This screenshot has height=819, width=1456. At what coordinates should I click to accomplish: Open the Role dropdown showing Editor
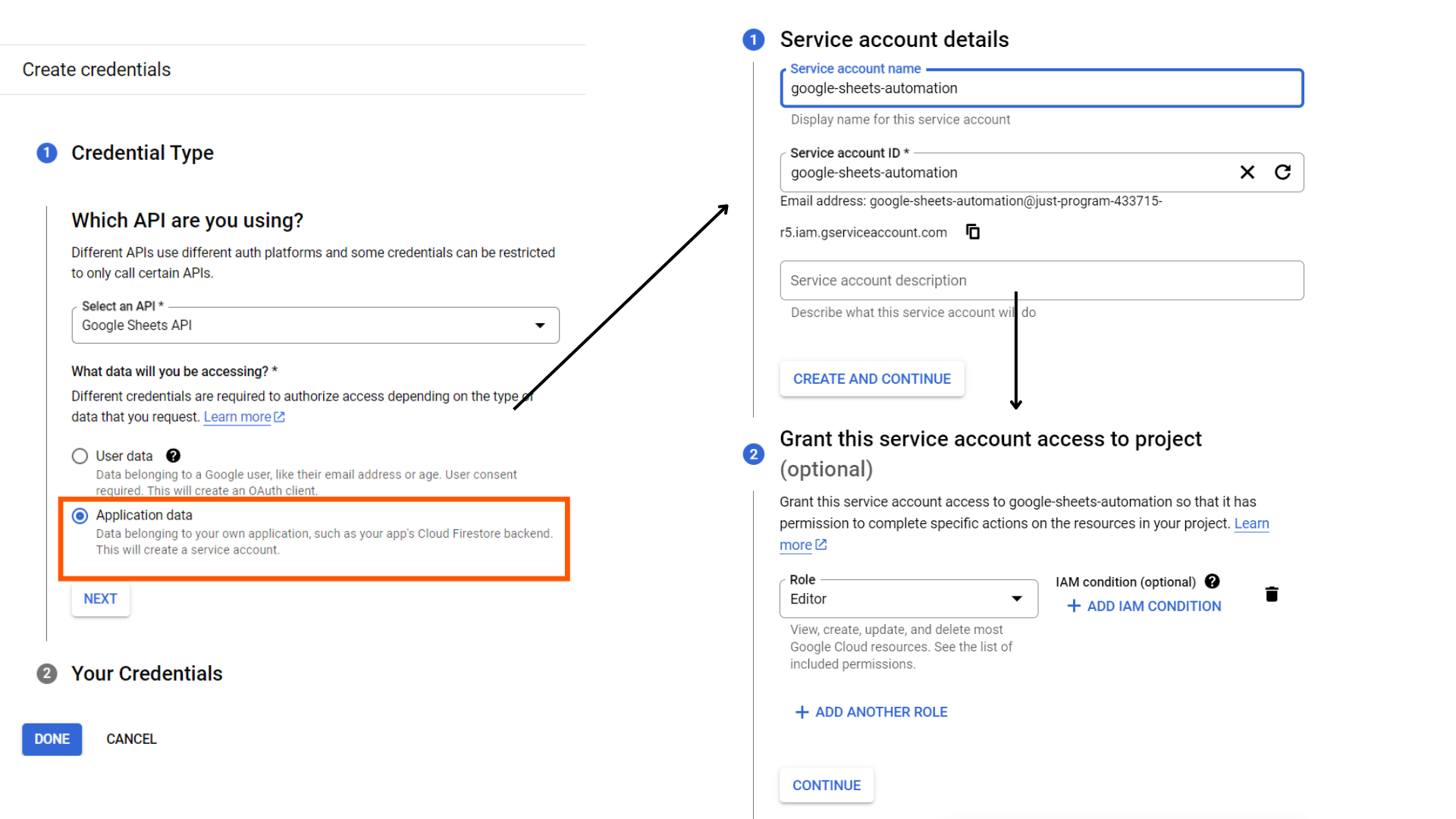pyautogui.click(x=908, y=599)
